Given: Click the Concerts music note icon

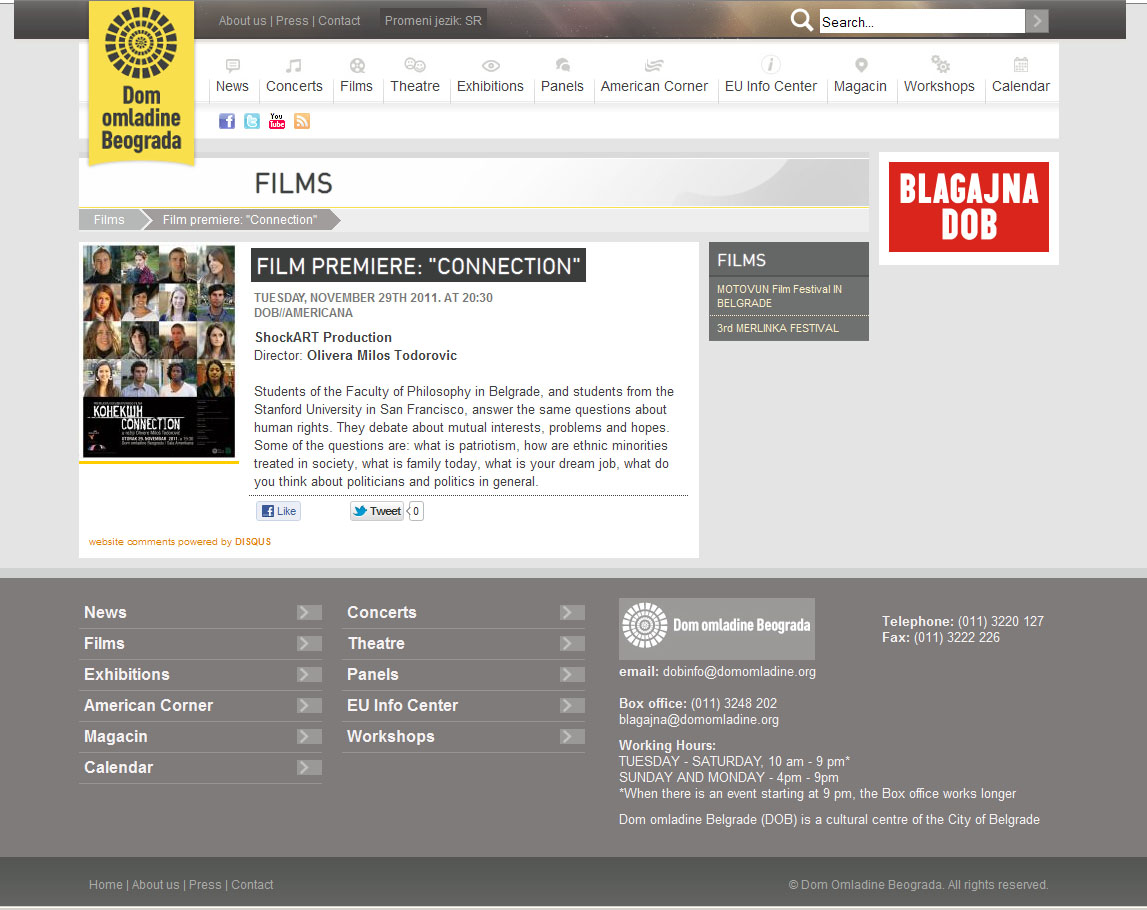Looking at the screenshot, I should click(x=293, y=66).
